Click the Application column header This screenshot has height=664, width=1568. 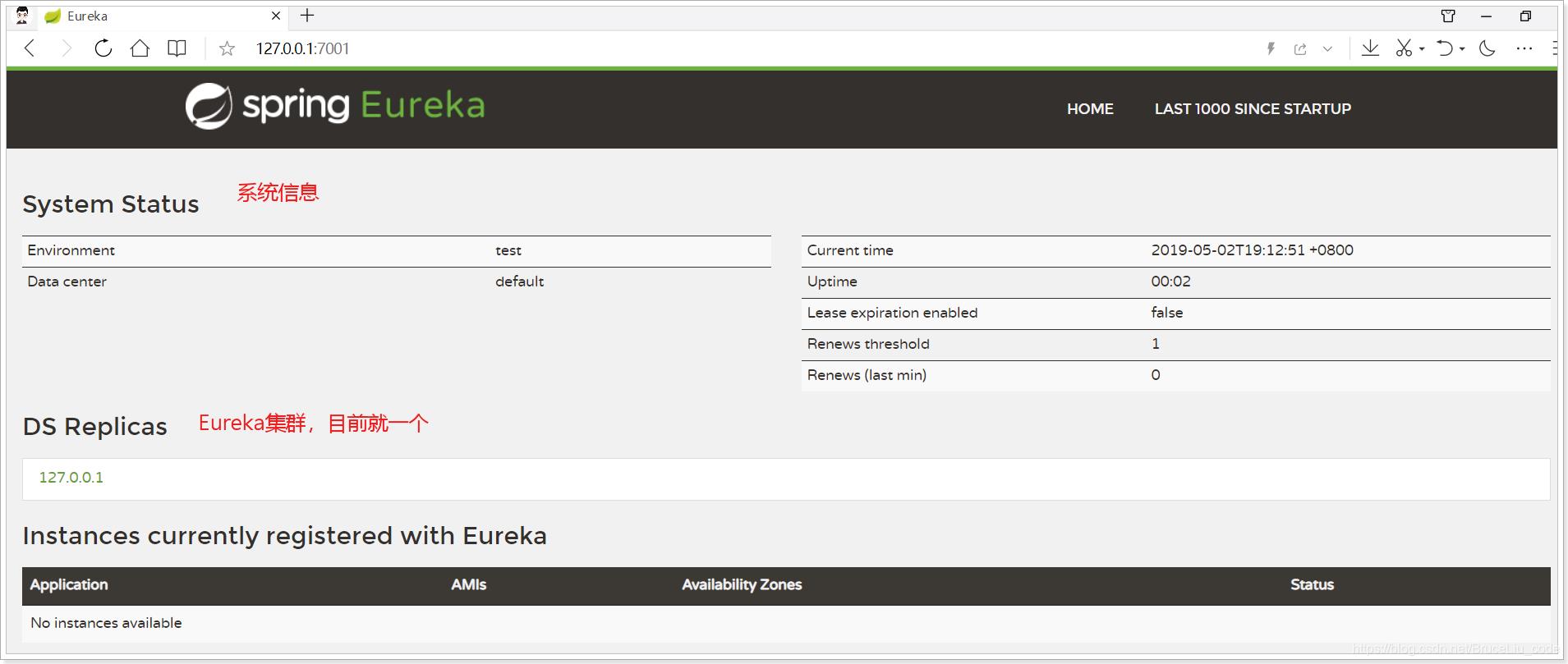(x=69, y=584)
